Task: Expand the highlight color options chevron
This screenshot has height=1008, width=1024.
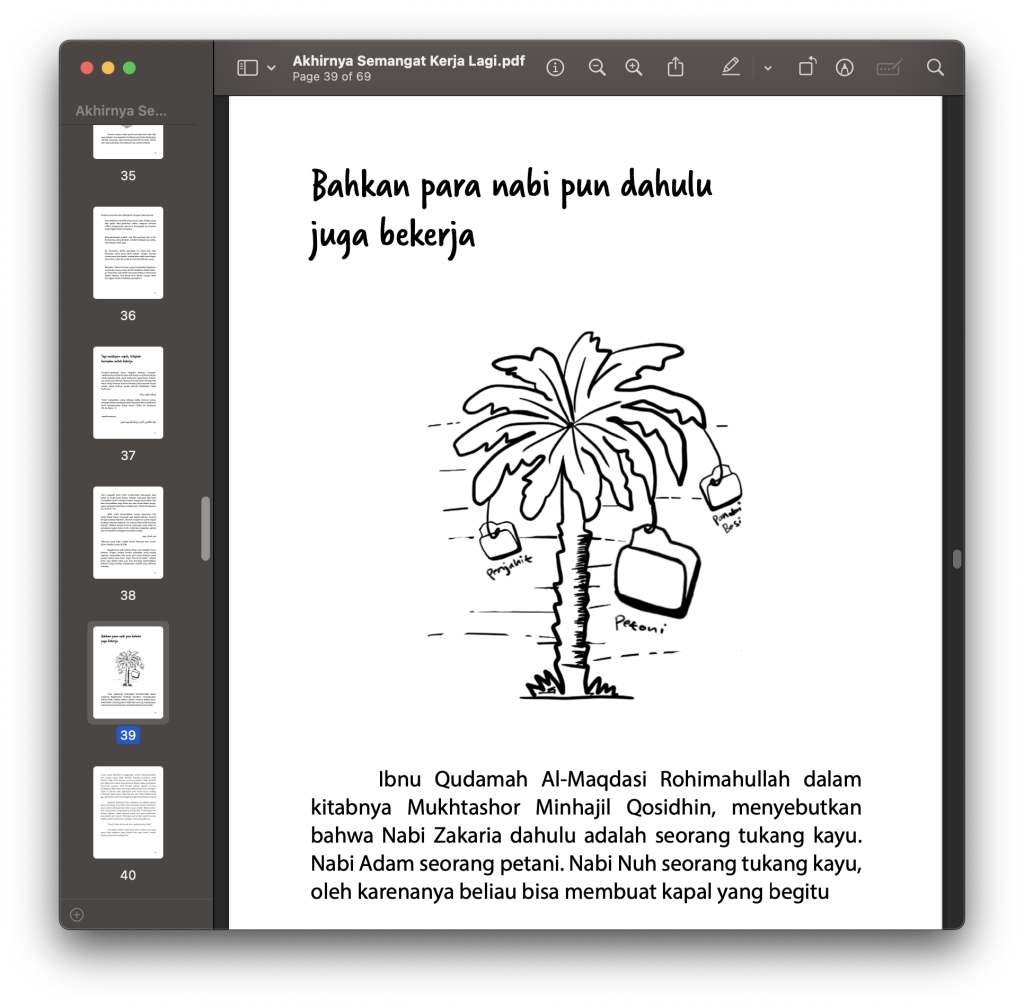Action: pyautogui.click(x=768, y=68)
